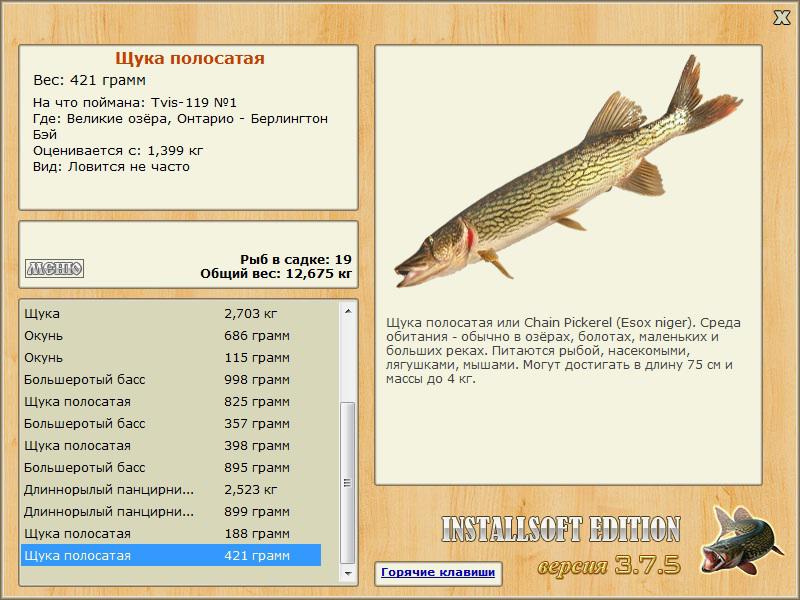The image size is (800, 600).
Task: Select the highlighted Щука полосатая 421 грамм row
Action: [171, 555]
